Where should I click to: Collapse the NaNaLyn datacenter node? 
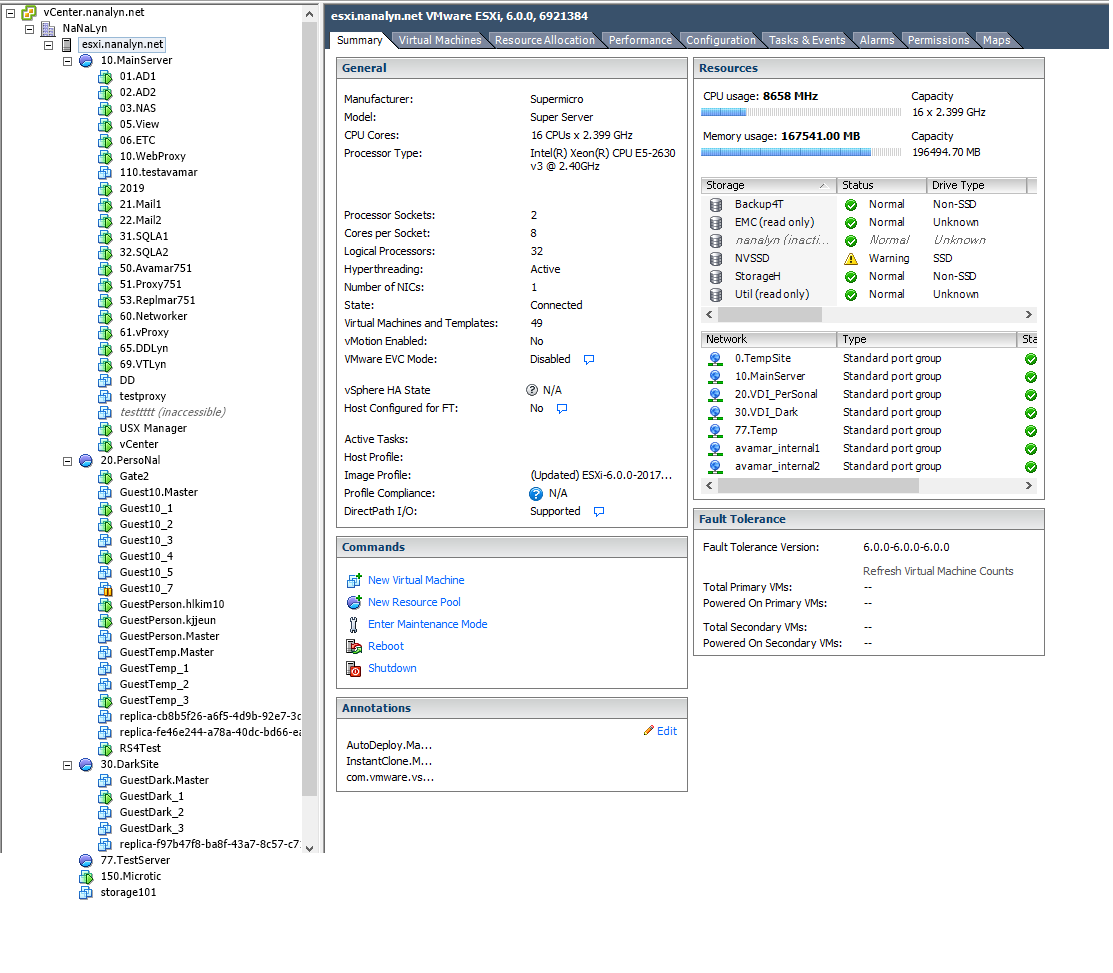pos(29,29)
